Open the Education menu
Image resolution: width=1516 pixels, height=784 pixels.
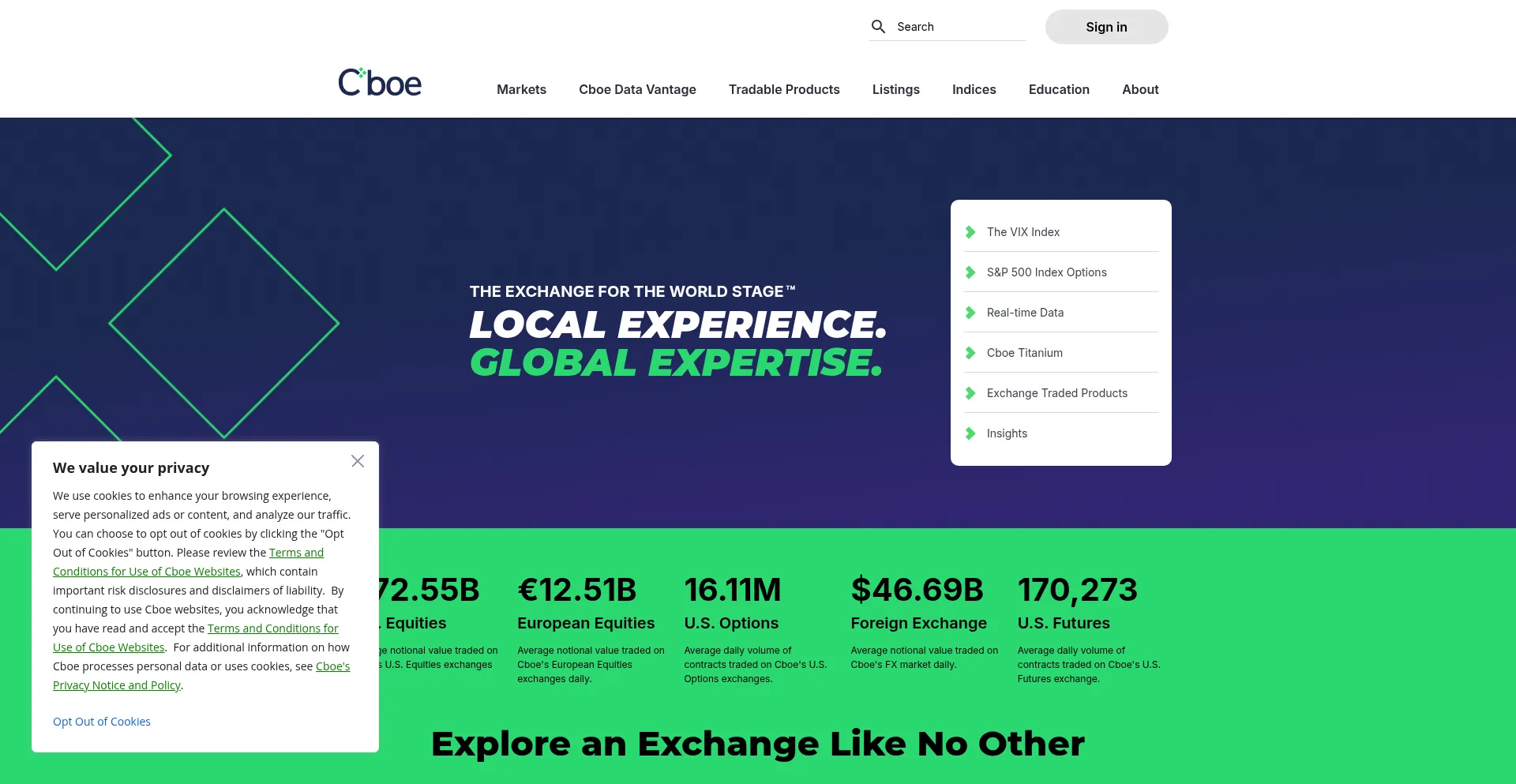coord(1059,89)
